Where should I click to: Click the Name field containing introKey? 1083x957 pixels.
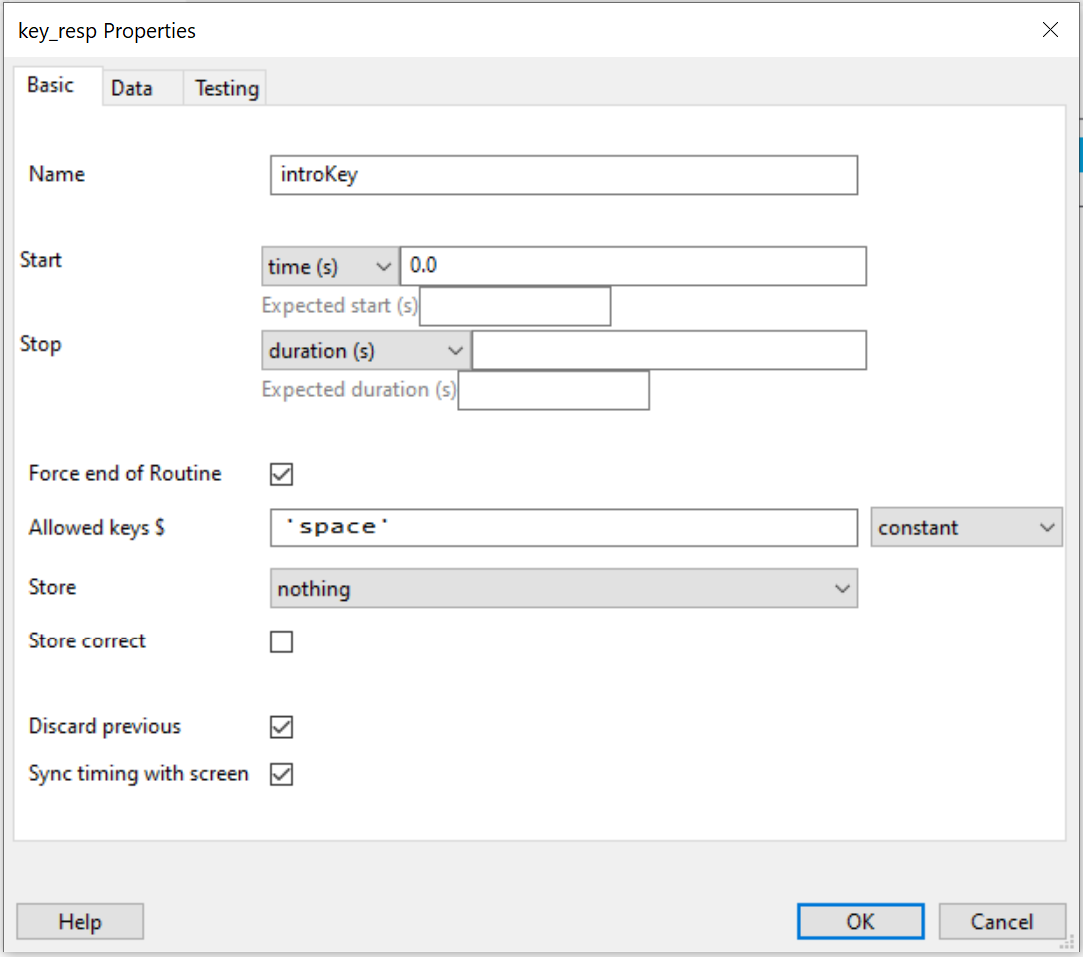[x=563, y=174]
